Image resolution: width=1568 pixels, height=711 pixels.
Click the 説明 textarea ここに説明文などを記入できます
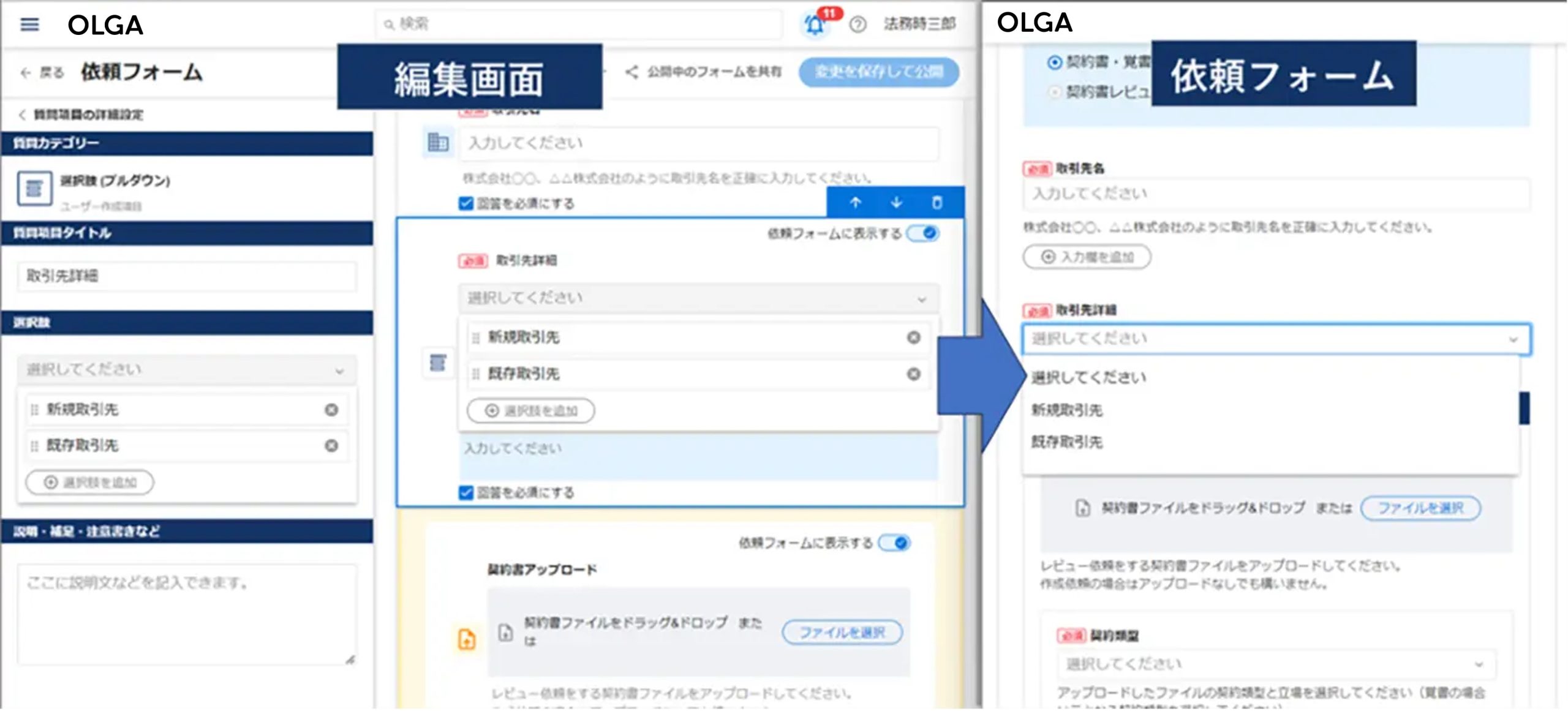coord(187,615)
